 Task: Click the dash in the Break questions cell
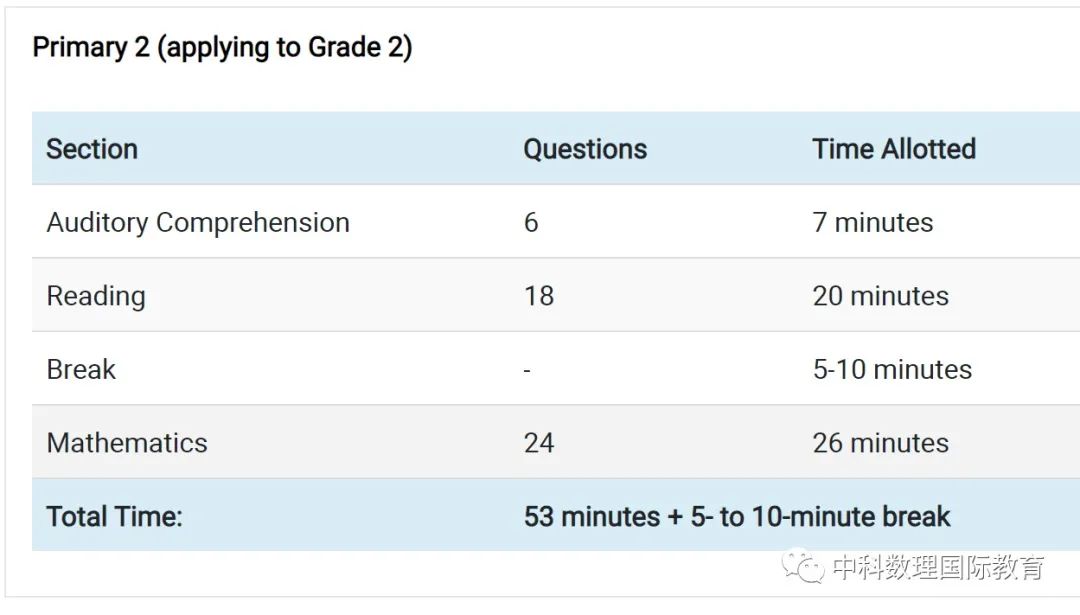tap(527, 371)
